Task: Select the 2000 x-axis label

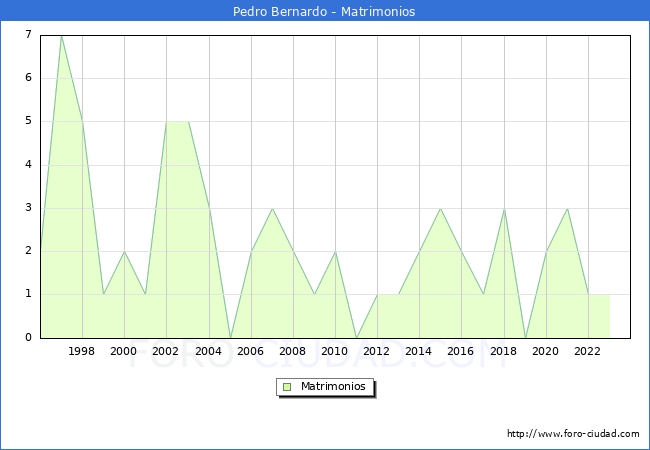Action: tap(124, 351)
